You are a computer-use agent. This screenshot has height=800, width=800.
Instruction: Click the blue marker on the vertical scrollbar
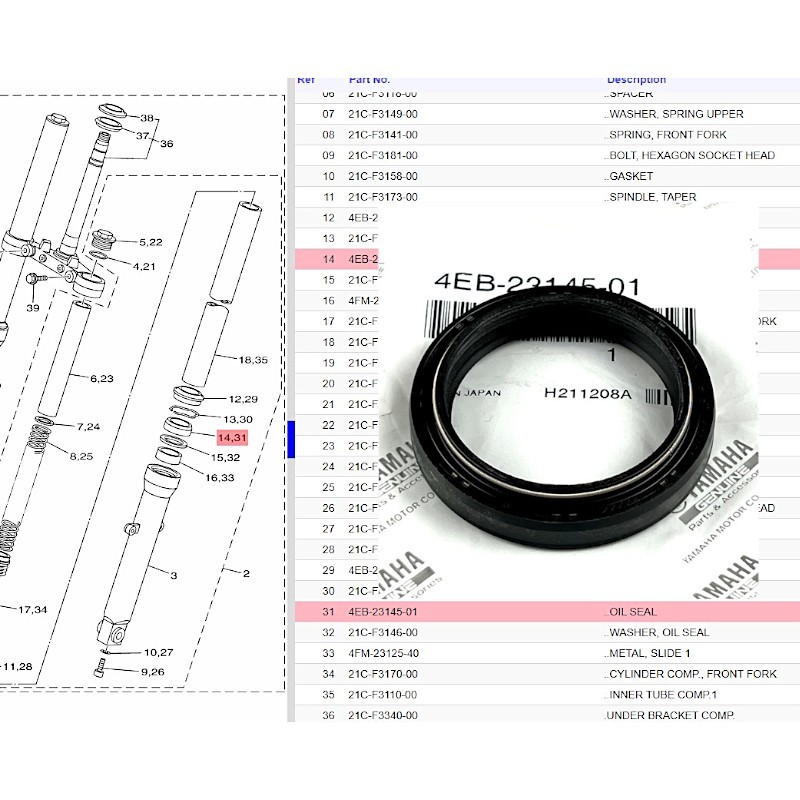pyautogui.click(x=291, y=439)
